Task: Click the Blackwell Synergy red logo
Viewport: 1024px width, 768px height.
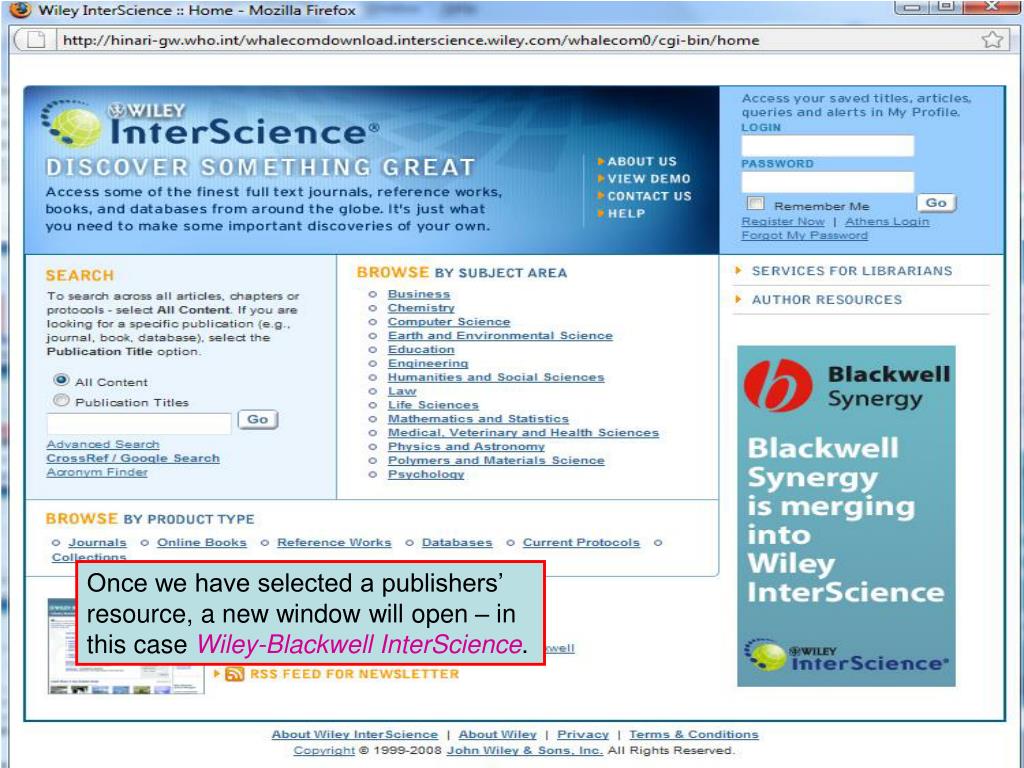Action: (x=778, y=385)
